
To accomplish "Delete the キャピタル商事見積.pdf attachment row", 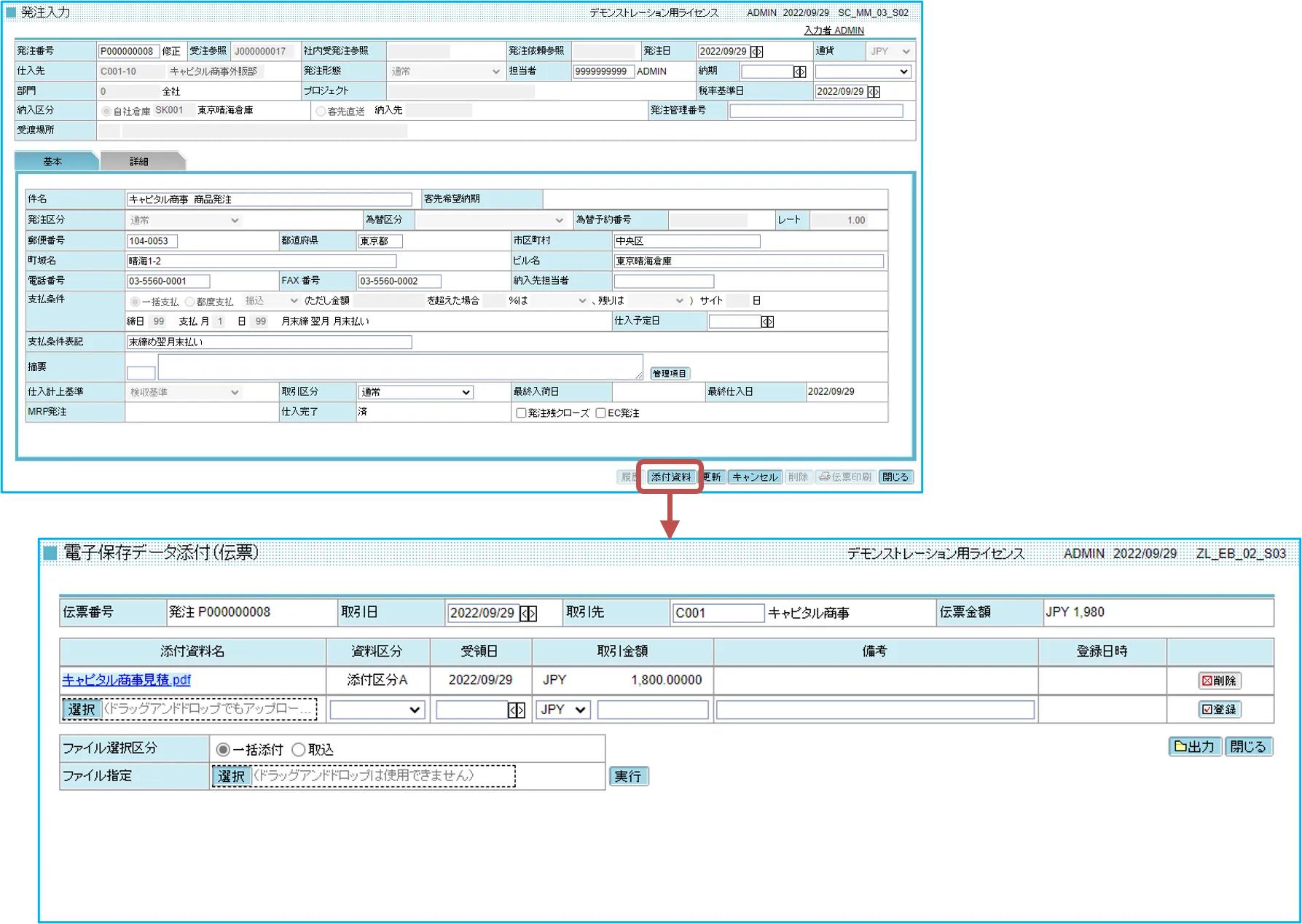I will point(1220,681).
